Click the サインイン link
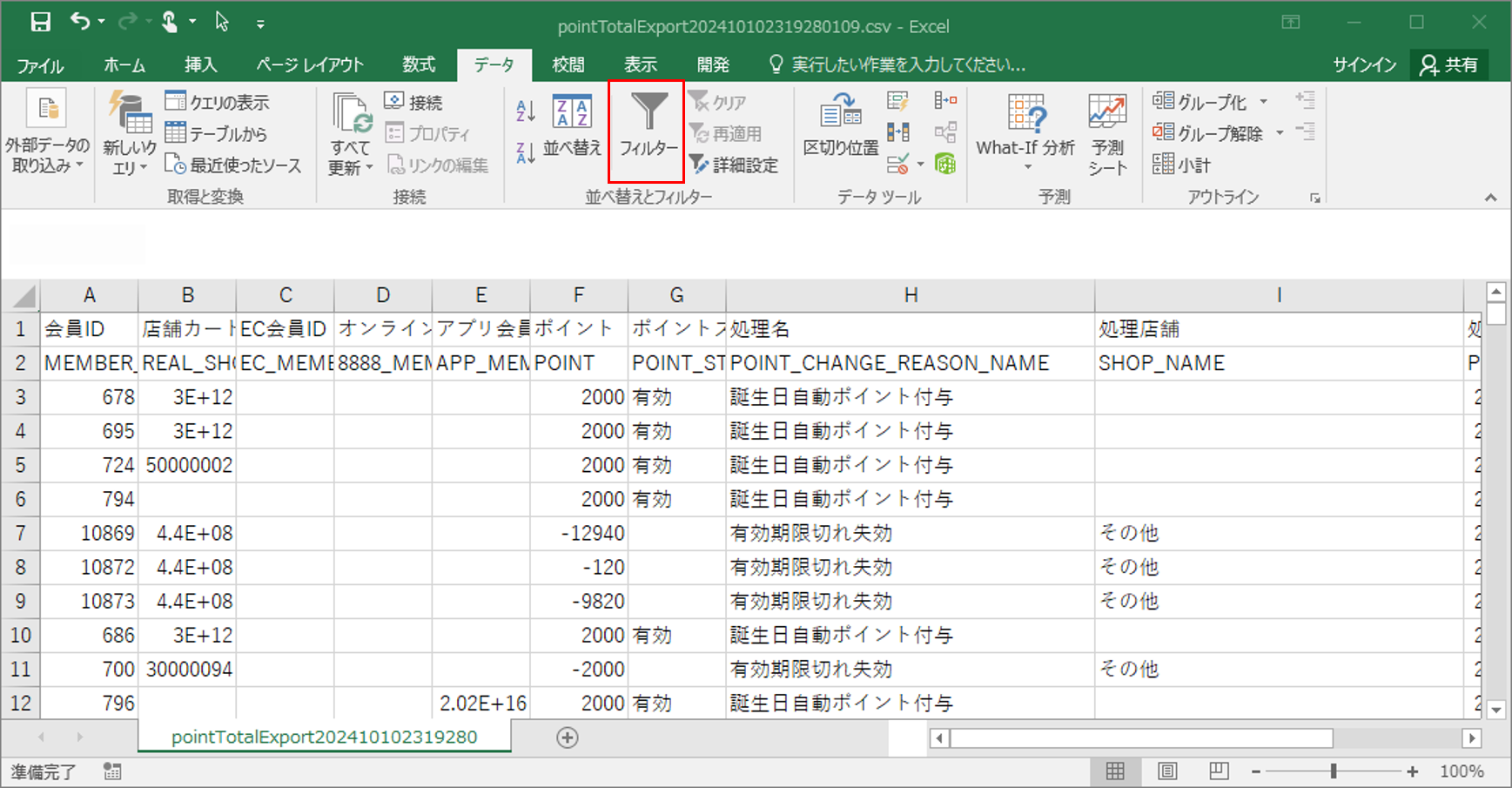Screen dimensions: 1512x788 (1363, 64)
